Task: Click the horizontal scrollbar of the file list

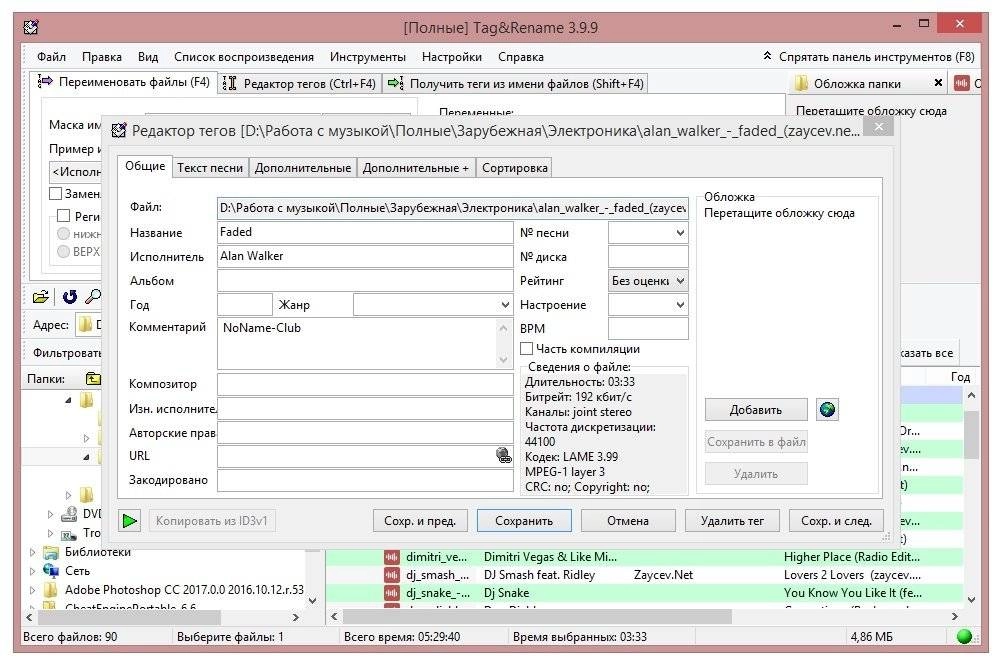Action: (538, 616)
